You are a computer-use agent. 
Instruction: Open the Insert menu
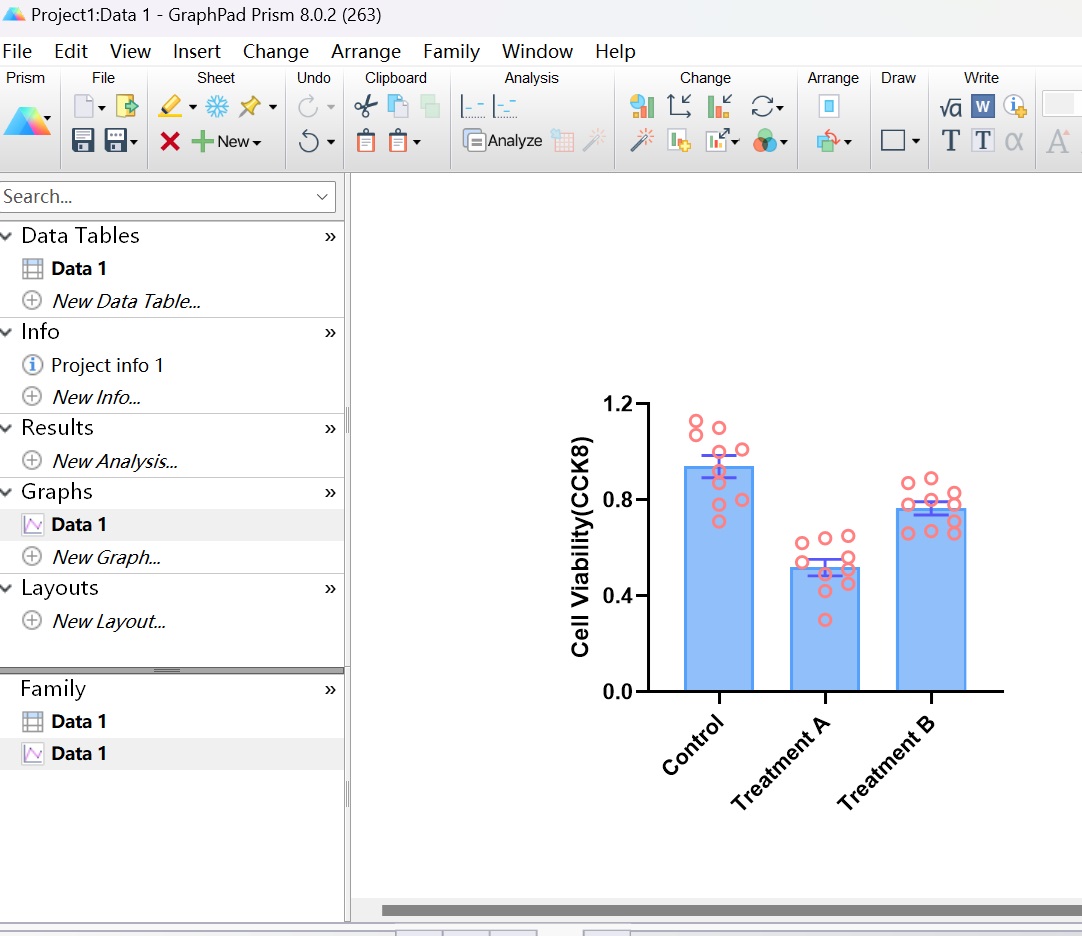(x=197, y=51)
